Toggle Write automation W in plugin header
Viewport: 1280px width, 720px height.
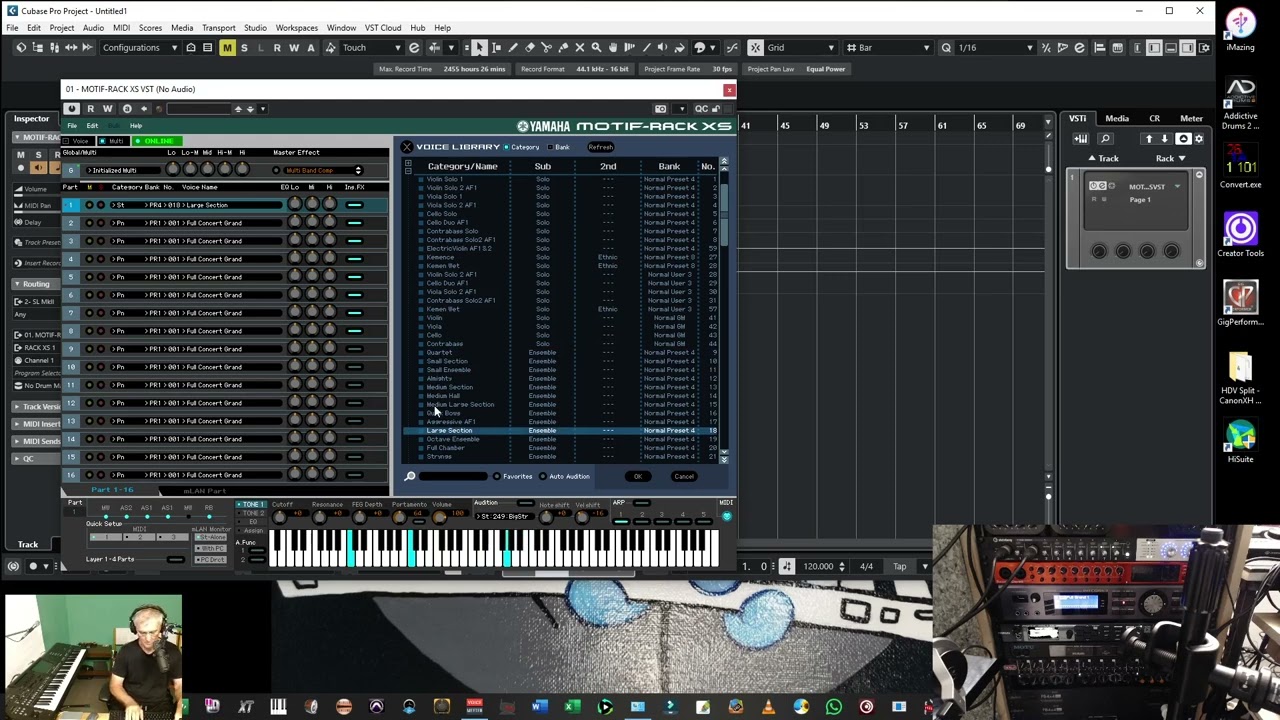[107, 108]
